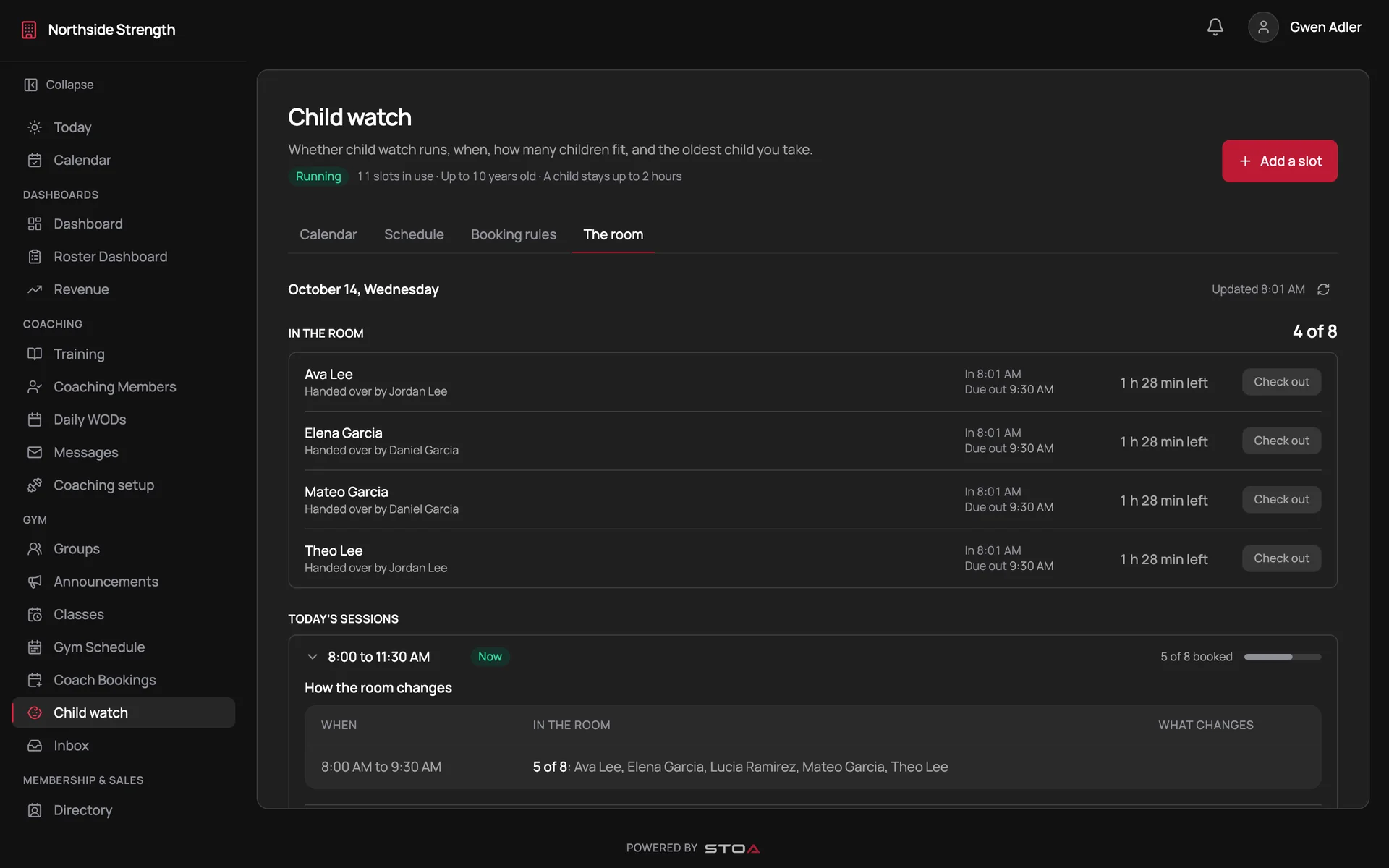Check out Elena Garcia
This screenshot has width=1389, height=868.
1281,441
